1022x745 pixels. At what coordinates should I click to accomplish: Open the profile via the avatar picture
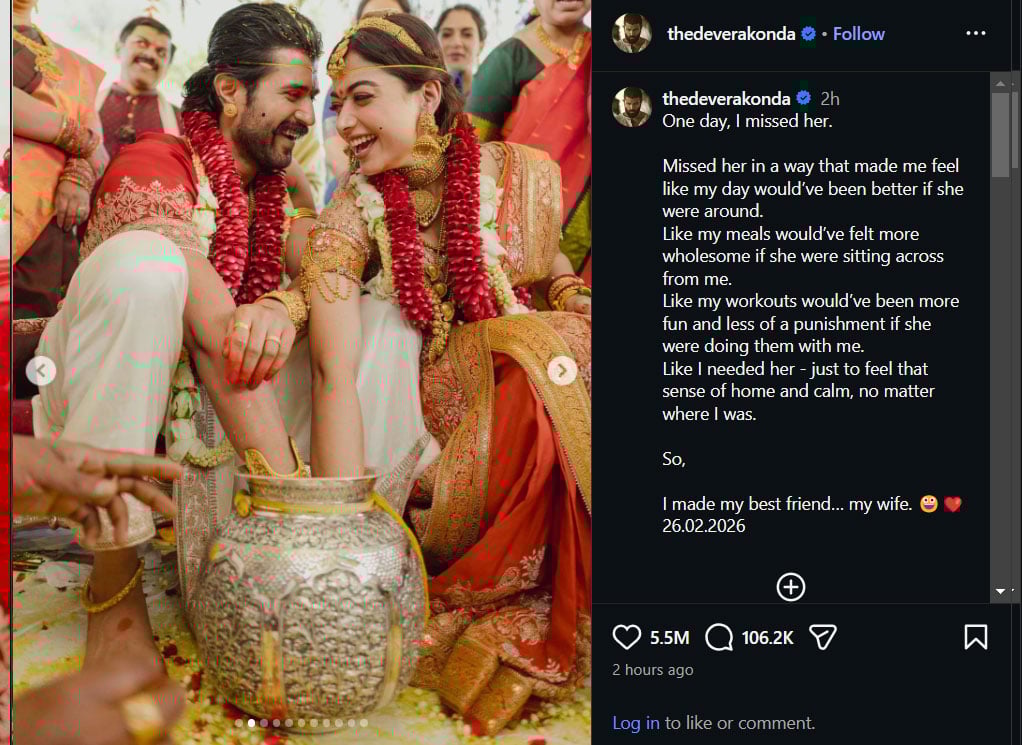(x=632, y=33)
